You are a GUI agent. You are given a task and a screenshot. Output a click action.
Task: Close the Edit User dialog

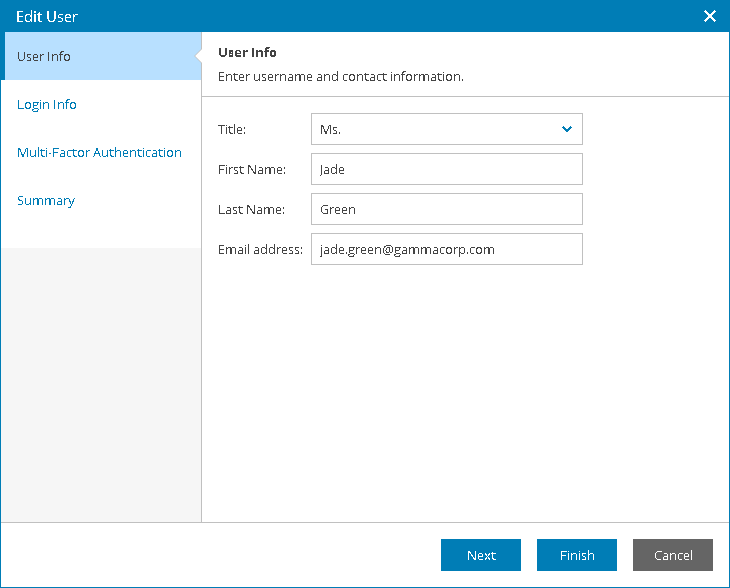pyautogui.click(x=710, y=16)
